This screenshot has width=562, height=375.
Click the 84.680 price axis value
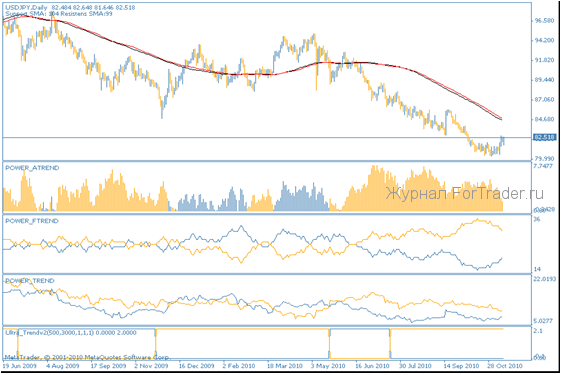(x=544, y=119)
